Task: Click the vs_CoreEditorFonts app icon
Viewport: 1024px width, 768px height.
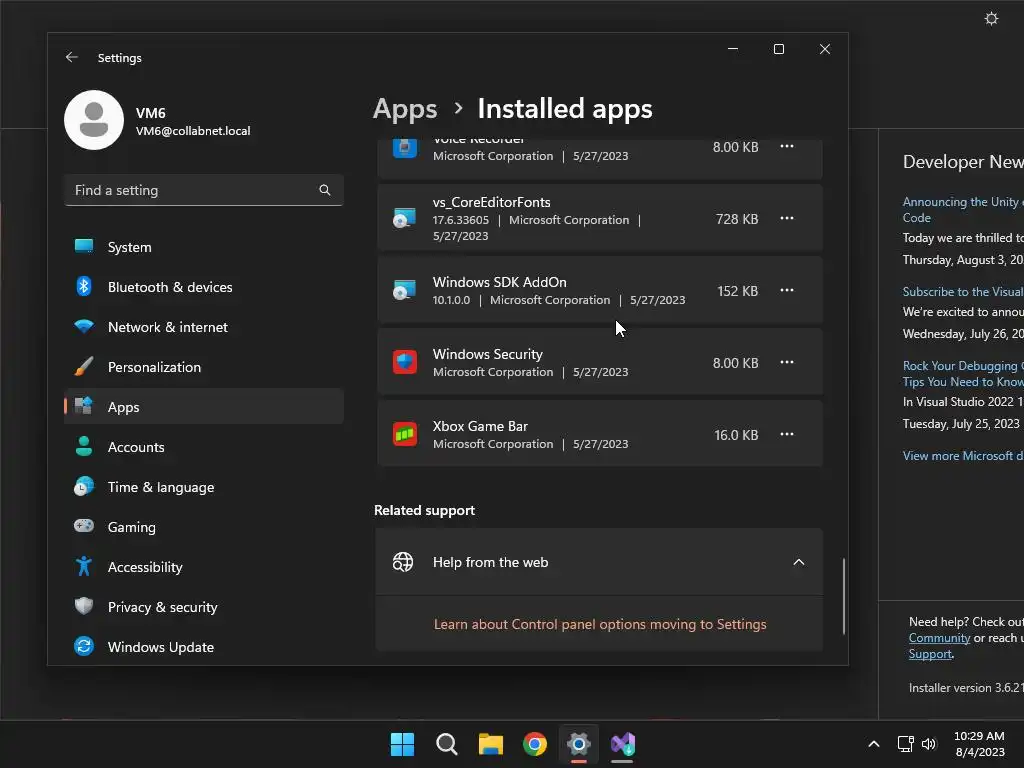Action: click(x=404, y=218)
